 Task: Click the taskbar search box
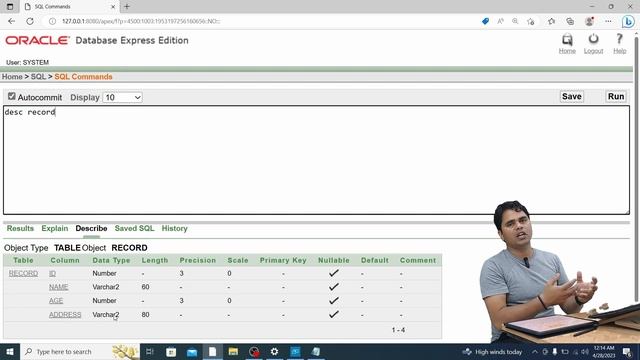click(x=80, y=351)
